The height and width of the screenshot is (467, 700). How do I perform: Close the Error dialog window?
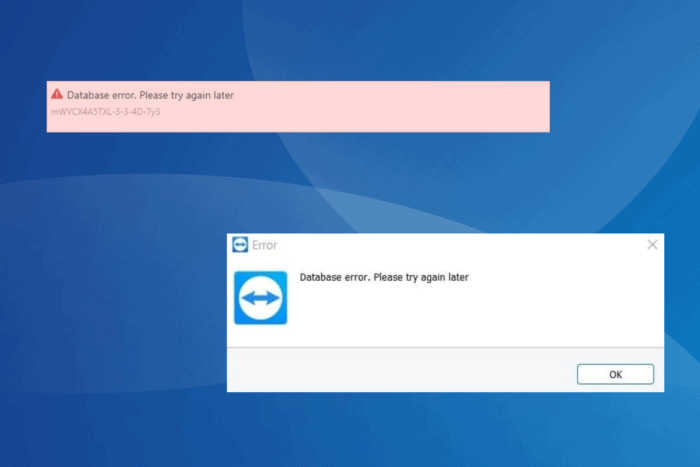point(652,245)
